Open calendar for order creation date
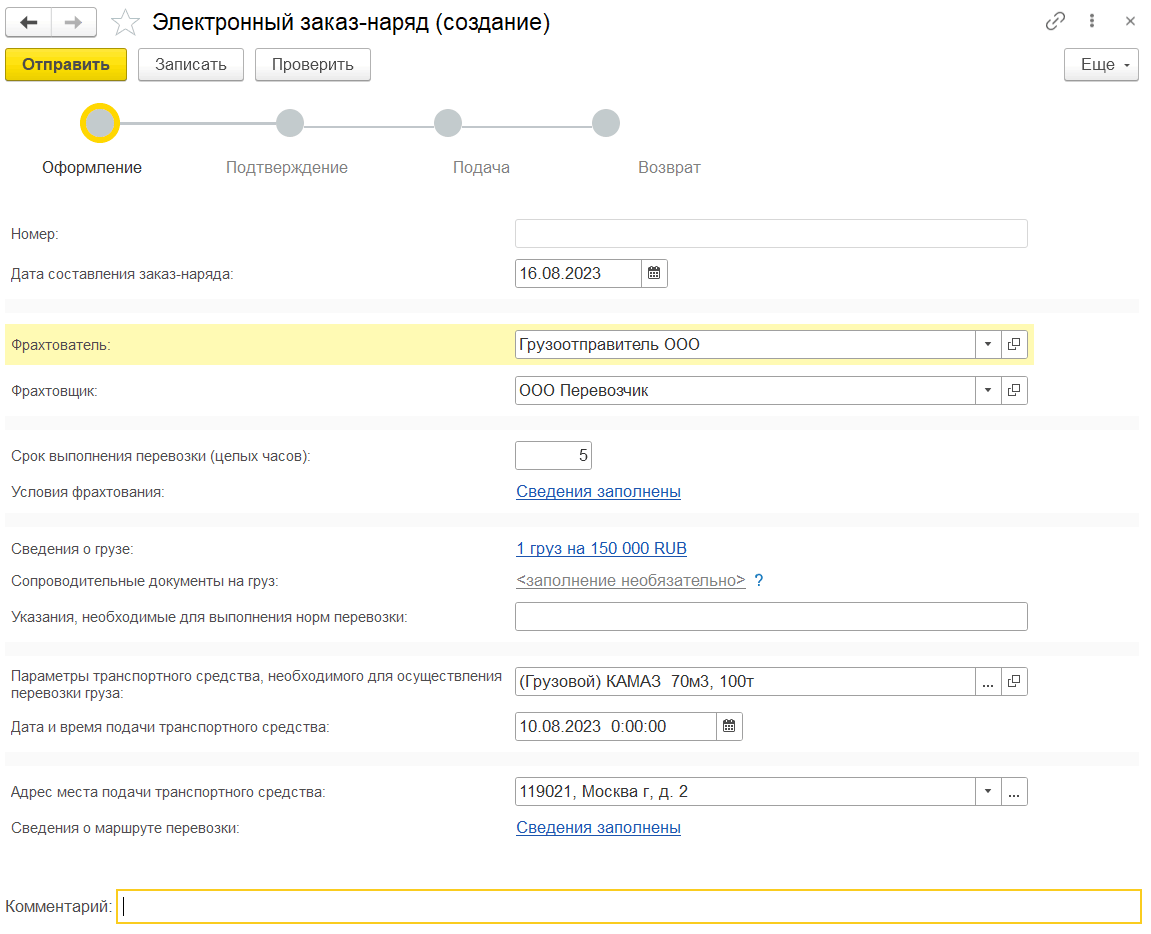Image resolution: width=1151 pixels, height=934 pixels. pyautogui.click(x=654, y=273)
